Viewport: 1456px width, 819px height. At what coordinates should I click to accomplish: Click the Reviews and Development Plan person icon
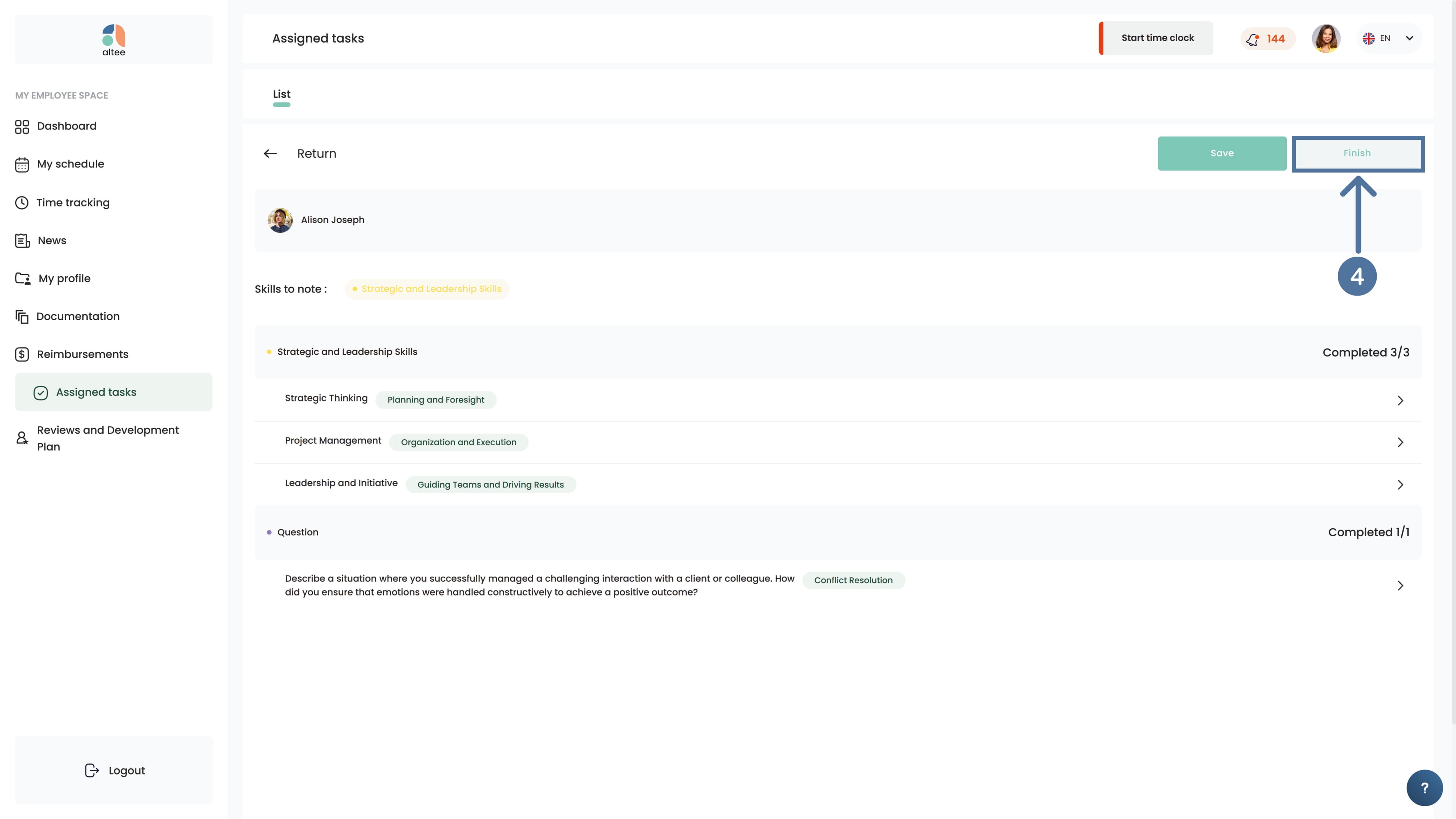tap(22, 438)
